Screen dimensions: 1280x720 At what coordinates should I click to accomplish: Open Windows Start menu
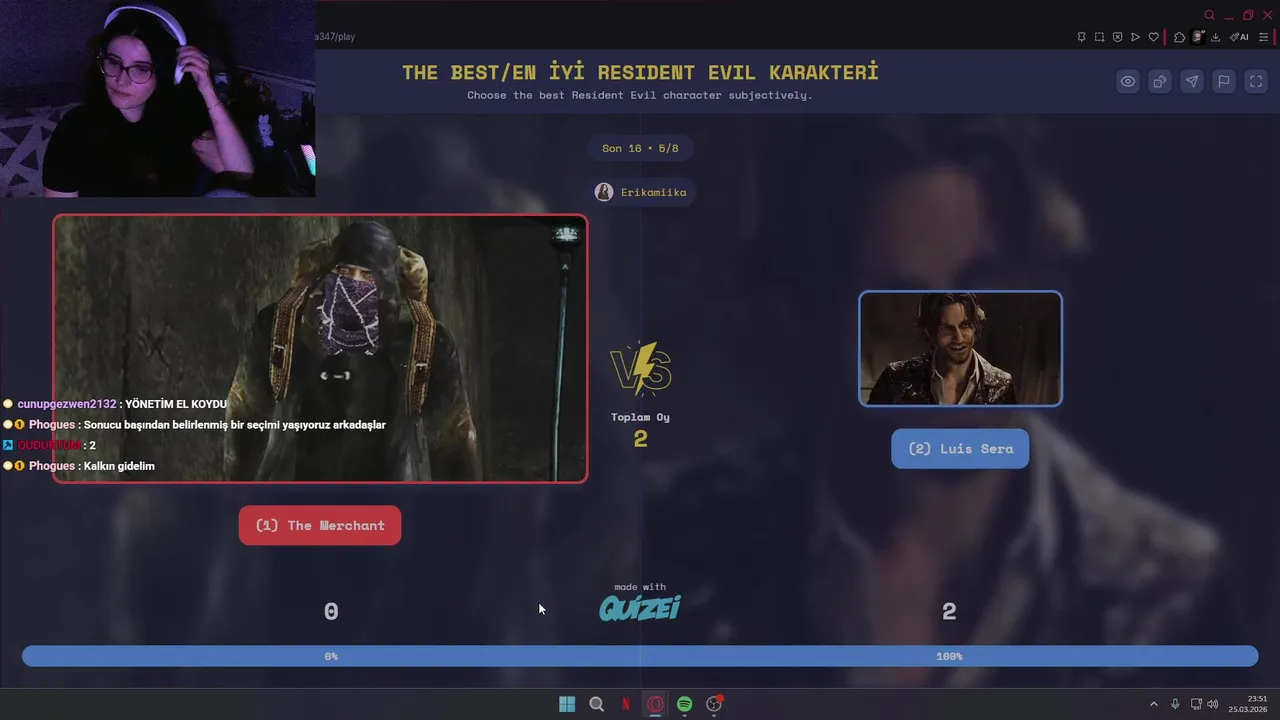pos(567,704)
